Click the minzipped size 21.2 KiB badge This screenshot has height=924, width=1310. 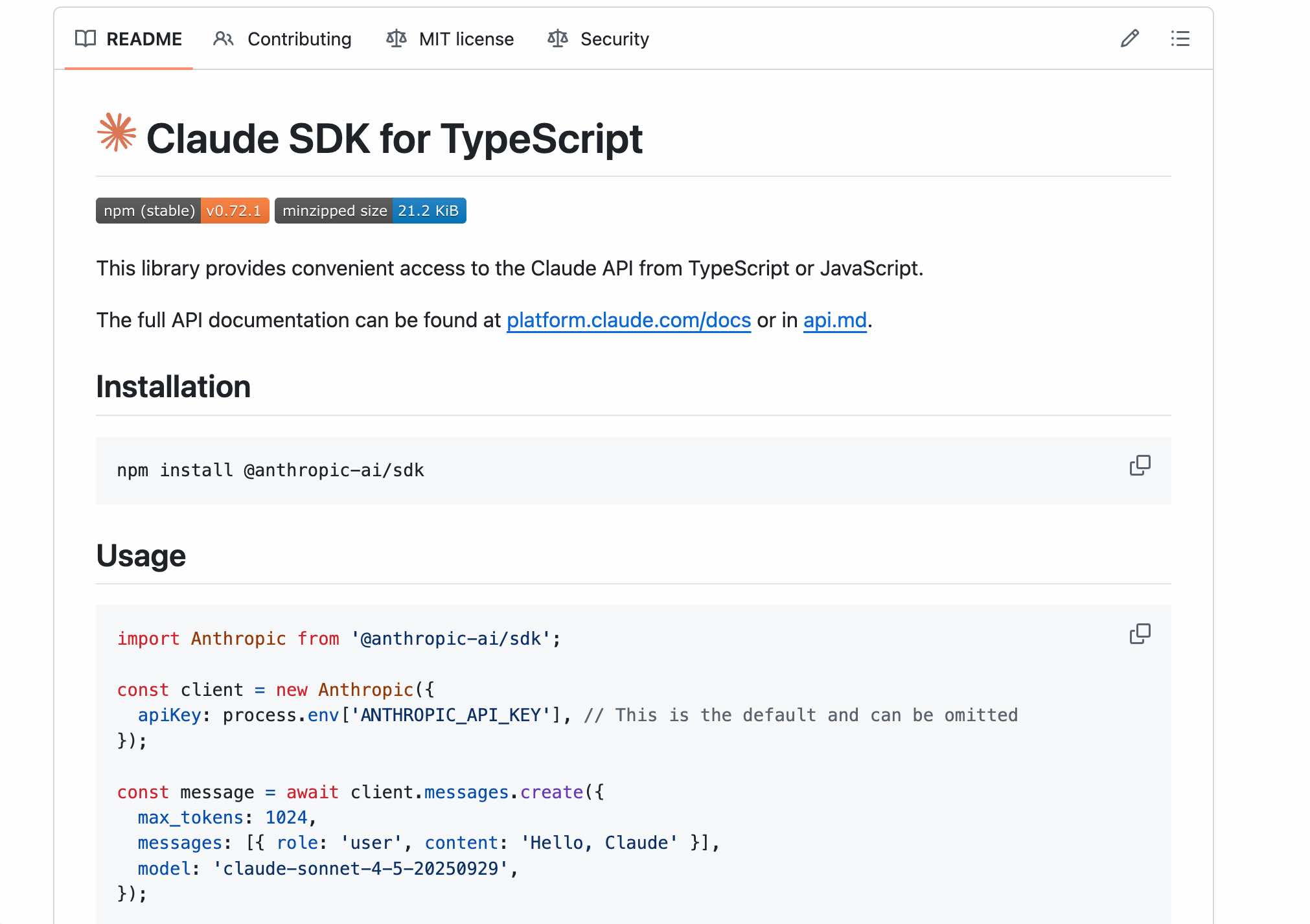click(370, 211)
